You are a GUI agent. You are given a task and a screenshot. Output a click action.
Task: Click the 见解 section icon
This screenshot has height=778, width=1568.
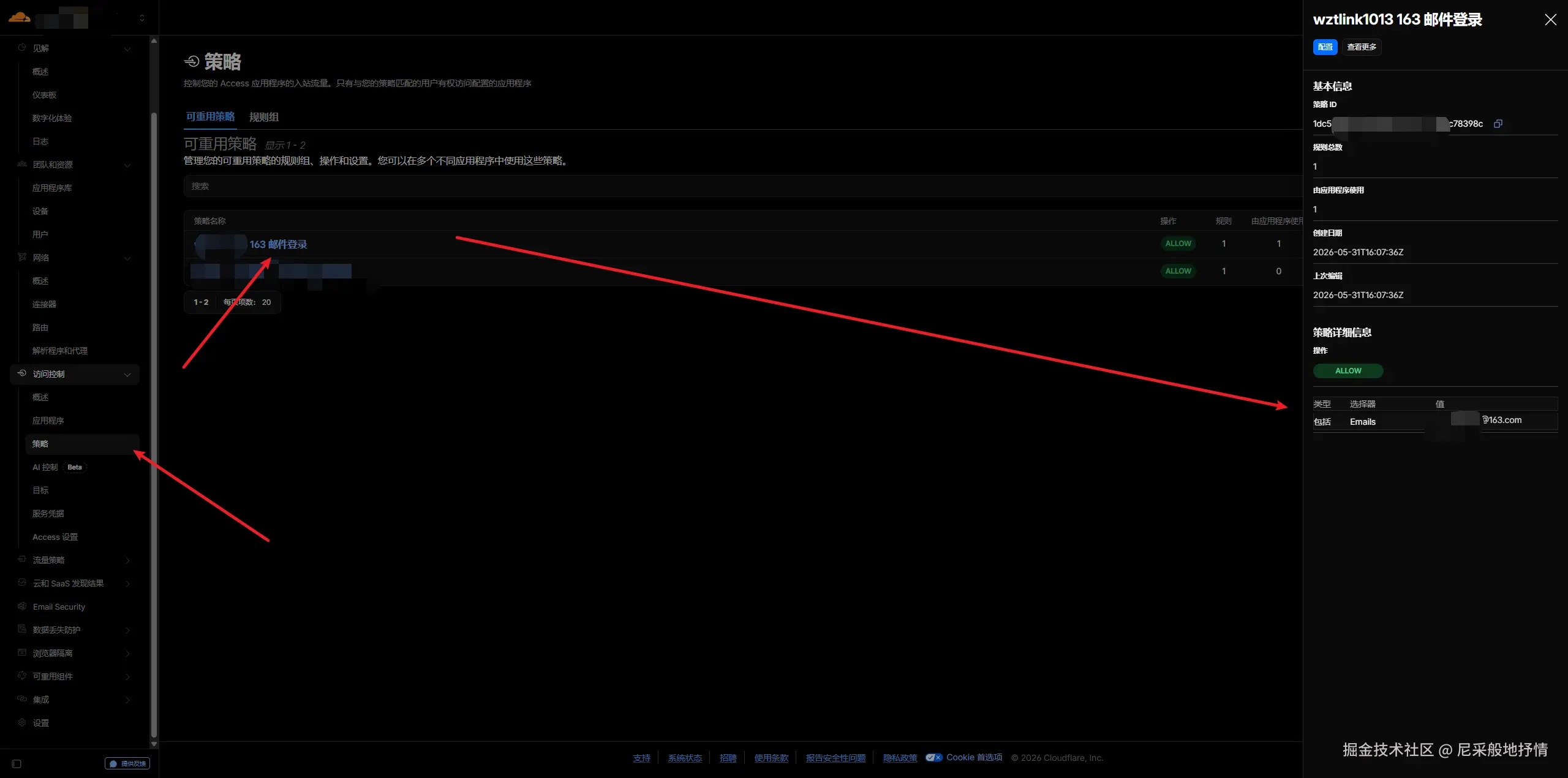tap(22, 48)
